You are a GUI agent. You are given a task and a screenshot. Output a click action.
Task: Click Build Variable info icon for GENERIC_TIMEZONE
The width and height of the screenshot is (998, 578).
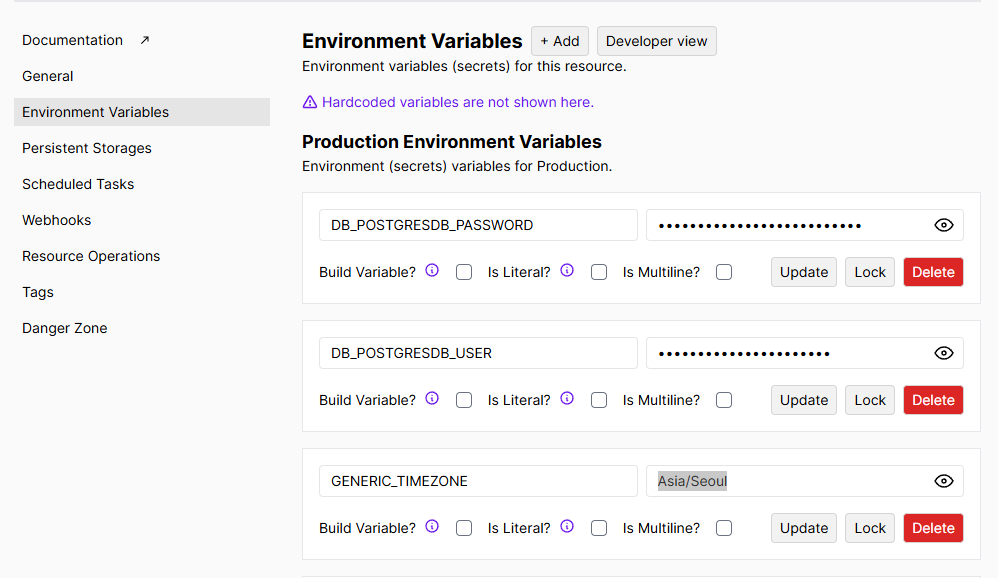(432, 527)
